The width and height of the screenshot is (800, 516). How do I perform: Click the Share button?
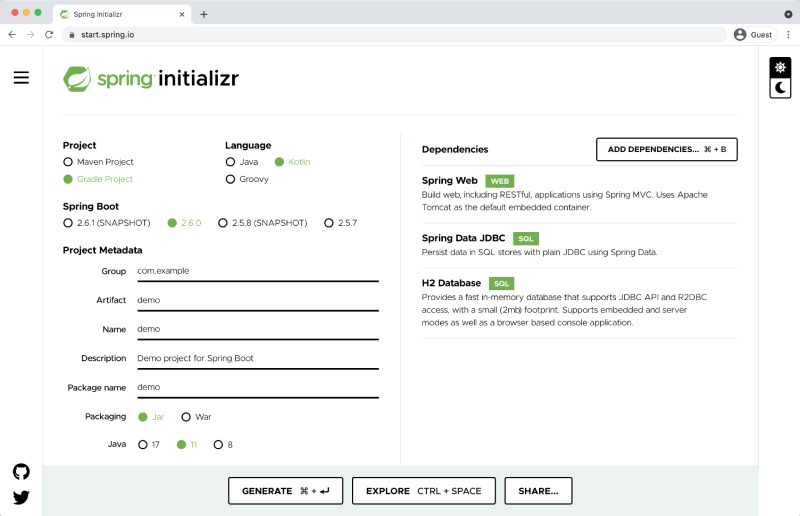coord(538,491)
